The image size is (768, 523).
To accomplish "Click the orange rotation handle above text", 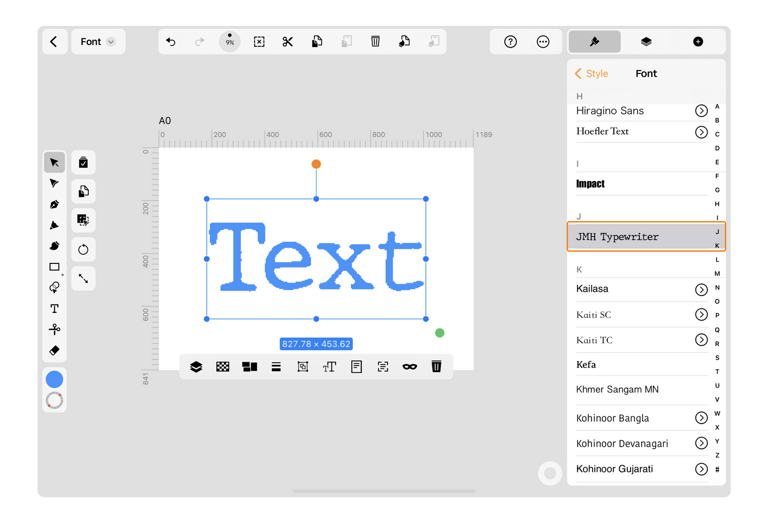I will 316,164.
